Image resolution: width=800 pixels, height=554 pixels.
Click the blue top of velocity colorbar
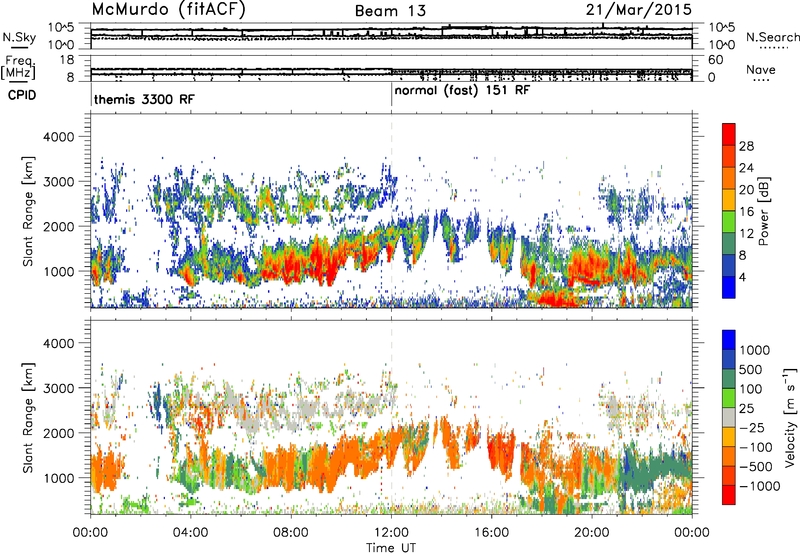(729, 340)
